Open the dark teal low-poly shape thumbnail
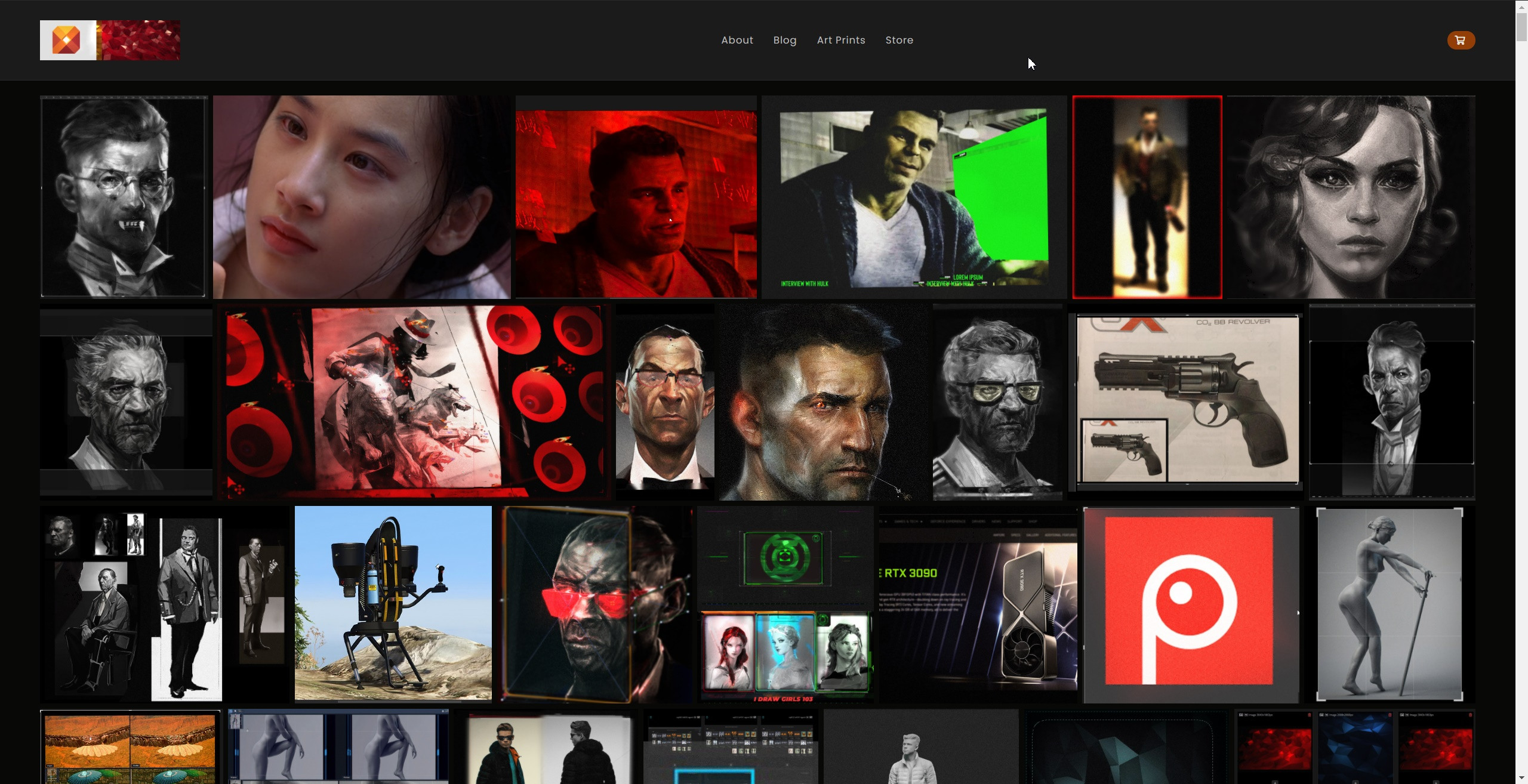This screenshot has width=1528, height=784. (x=1127, y=746)
